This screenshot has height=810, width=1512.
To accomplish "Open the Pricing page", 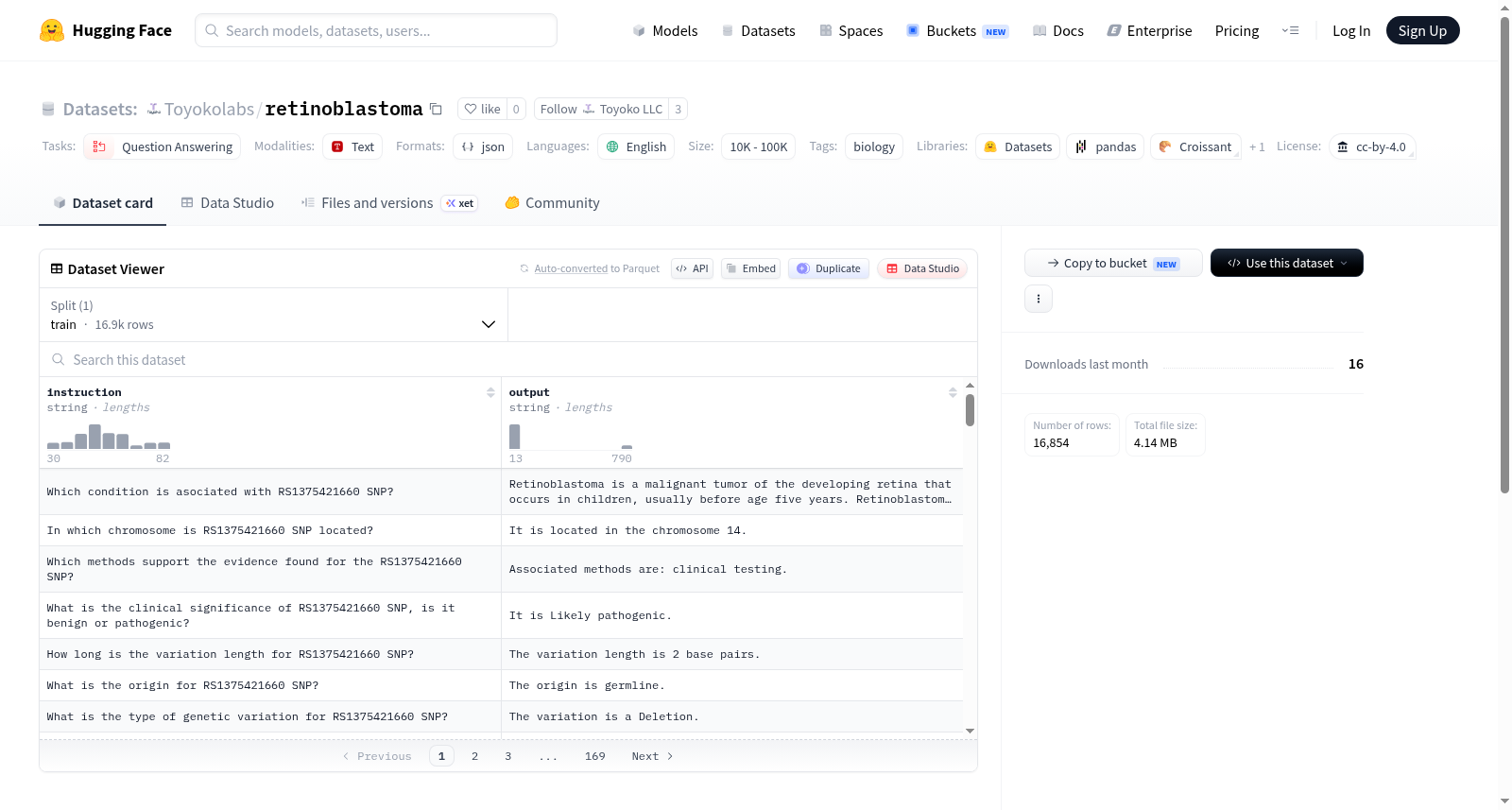I will click(1237, 30).
